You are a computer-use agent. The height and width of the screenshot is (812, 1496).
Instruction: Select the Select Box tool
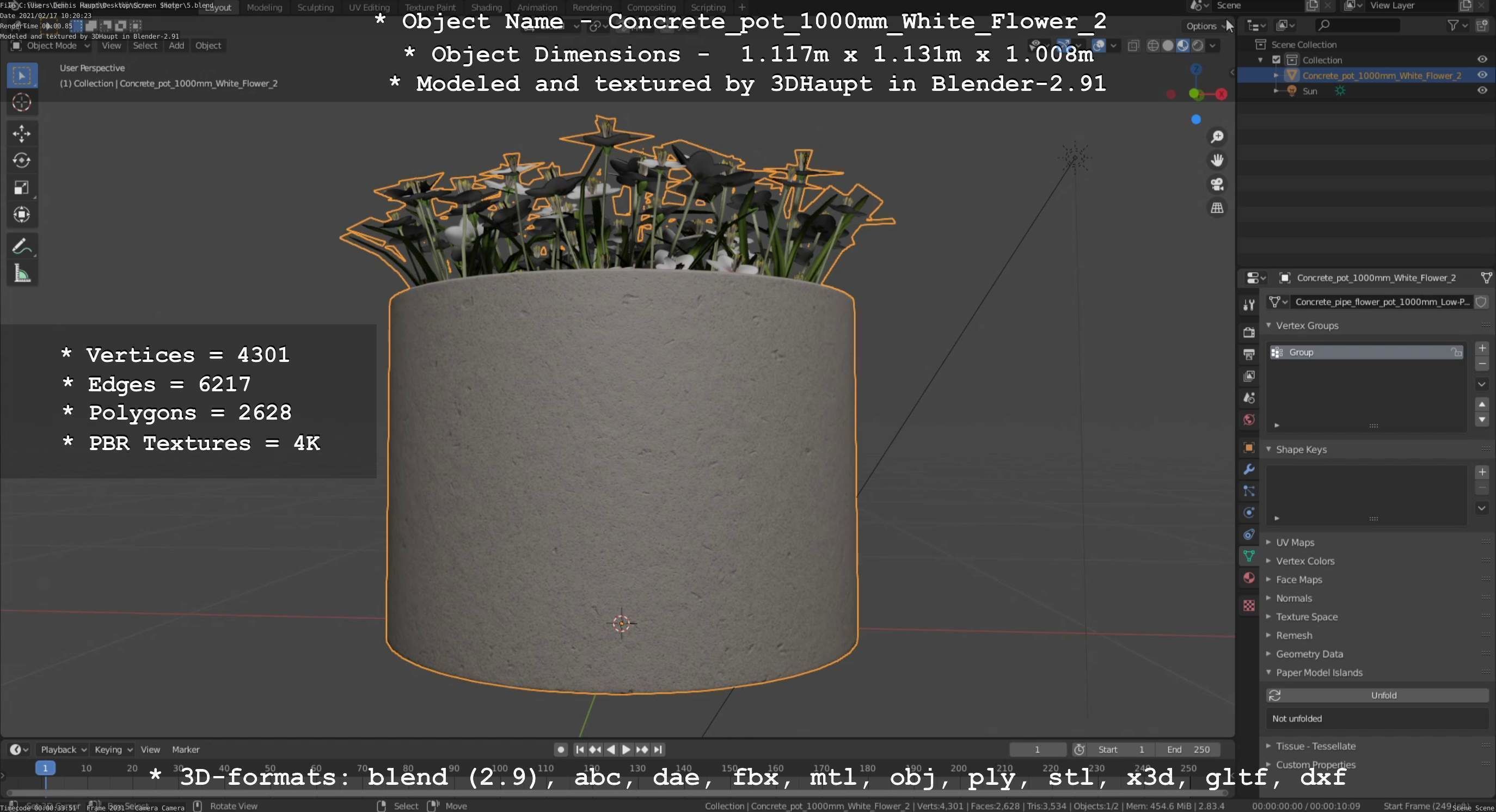tap(22, 76)
